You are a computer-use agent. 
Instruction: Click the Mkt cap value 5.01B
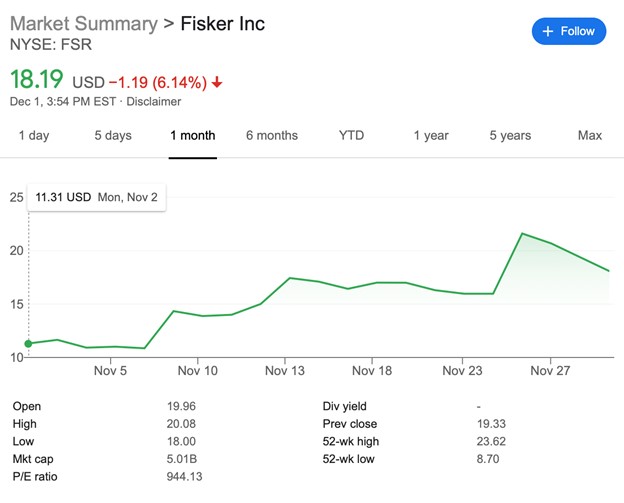[184, 459]
